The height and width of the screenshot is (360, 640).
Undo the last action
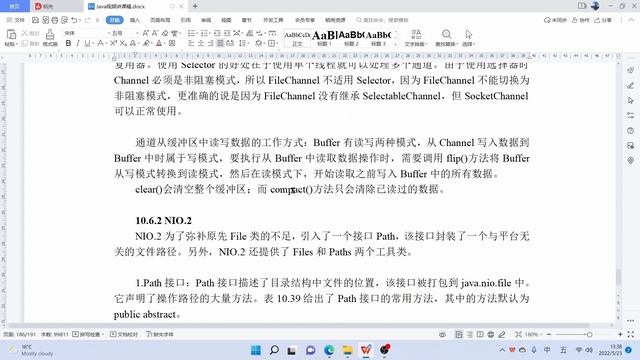(x=73, y=20)
